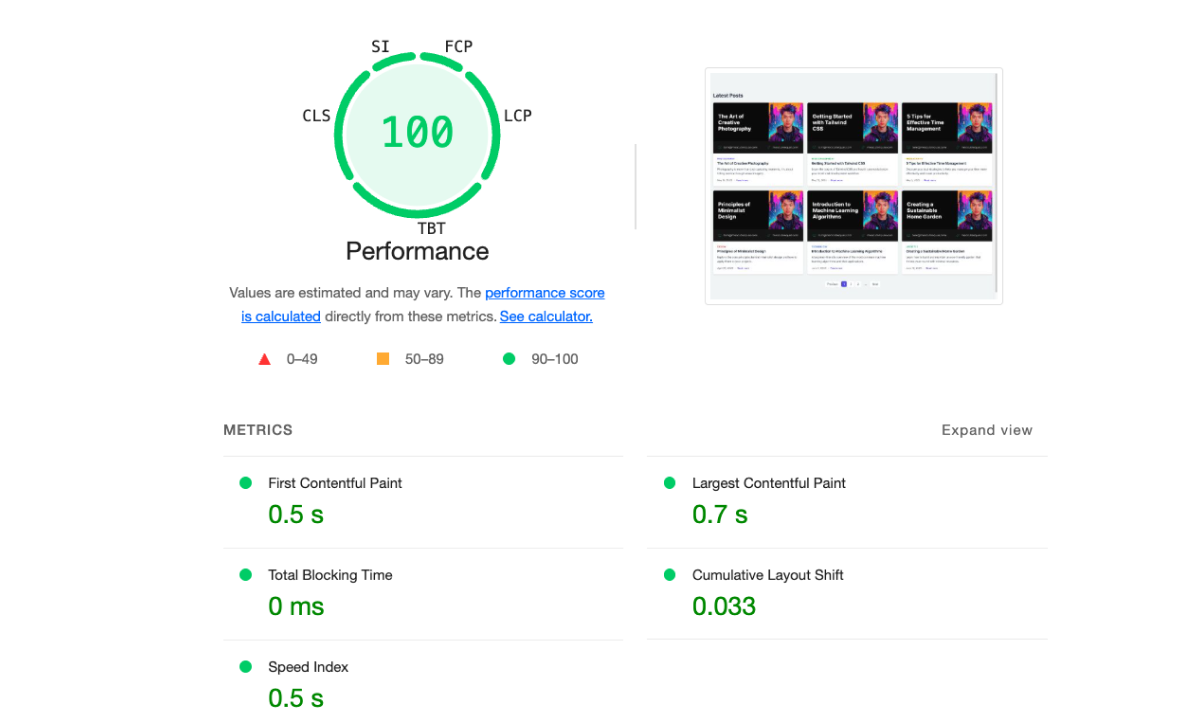Click the 100 performance score gauge
The height and width of the screenshot is (726, 1200).
(x=417, y=133)
